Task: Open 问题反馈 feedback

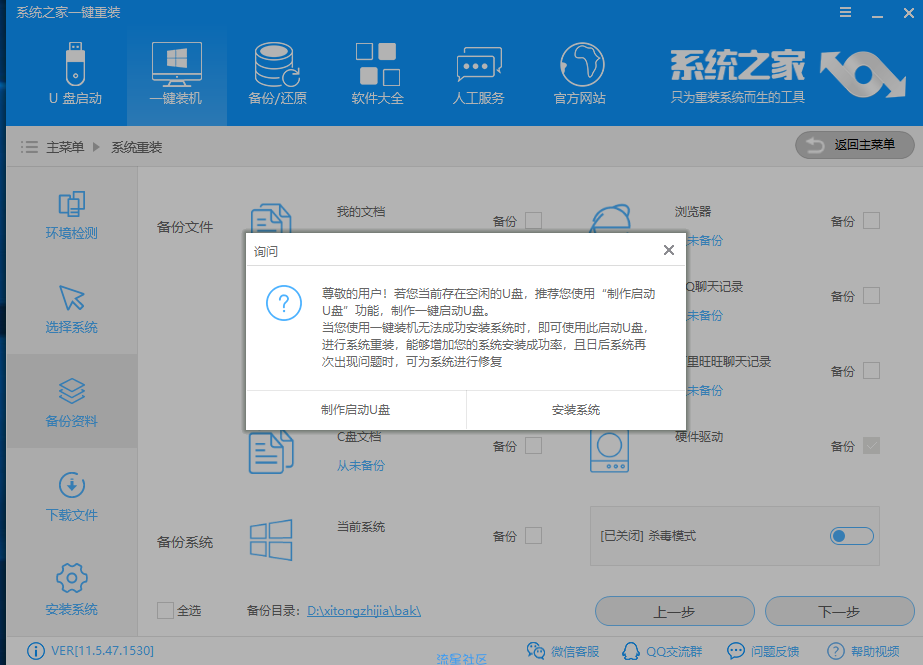Action: coord(763,651)
